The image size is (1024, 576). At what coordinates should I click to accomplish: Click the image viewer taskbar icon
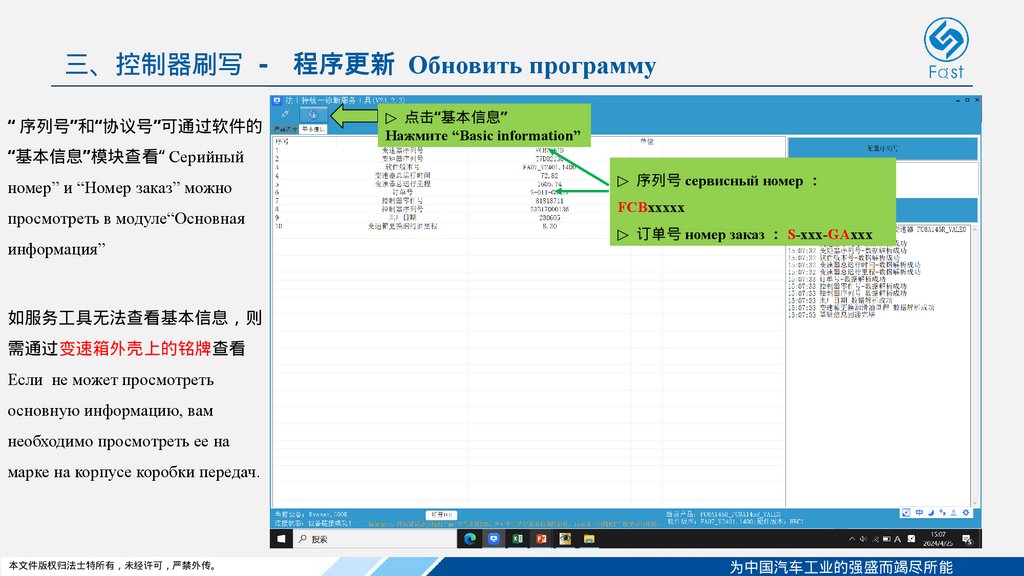tap(565, 539)
